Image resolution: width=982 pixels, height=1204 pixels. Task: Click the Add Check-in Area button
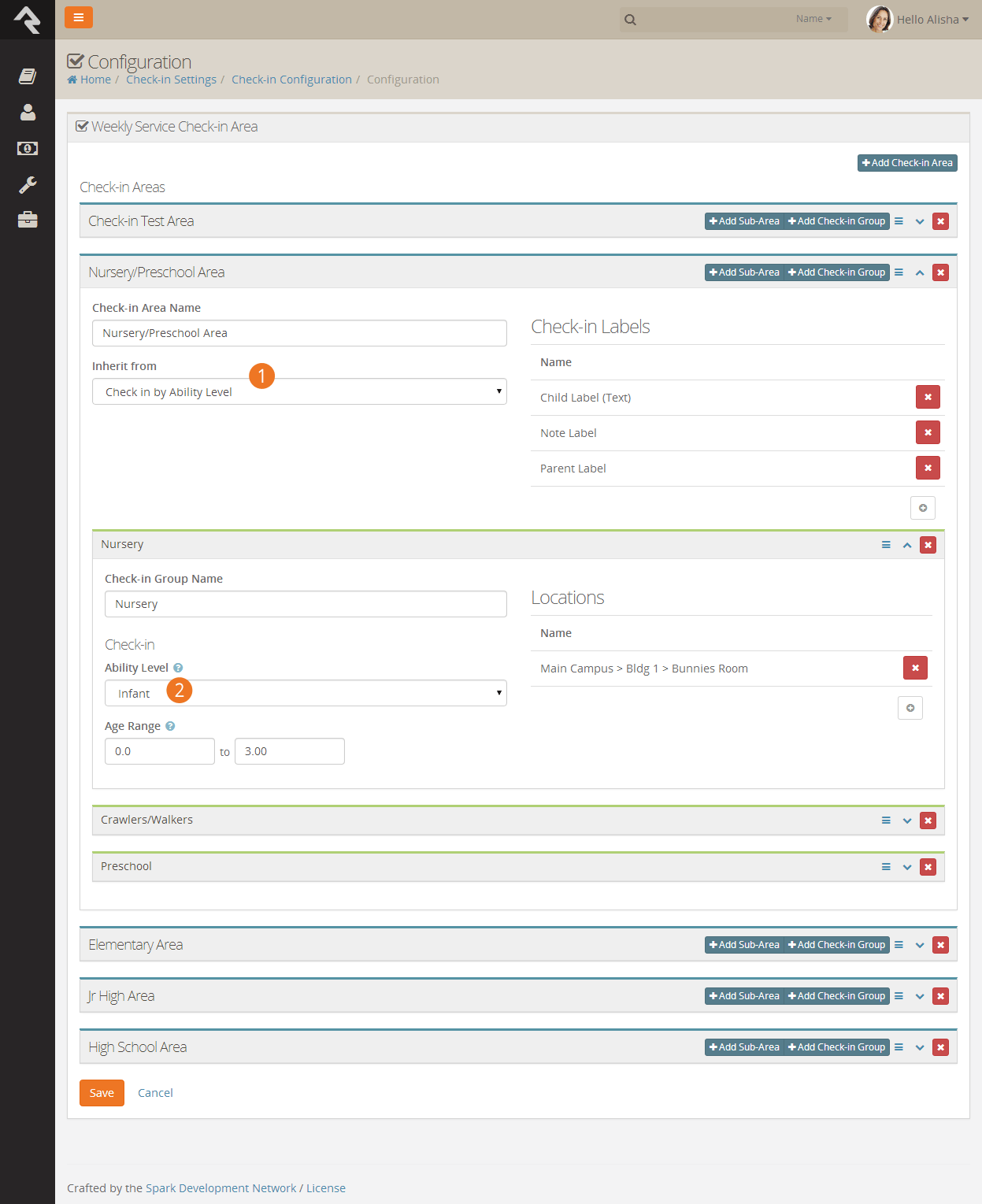(x=907, y=163)
